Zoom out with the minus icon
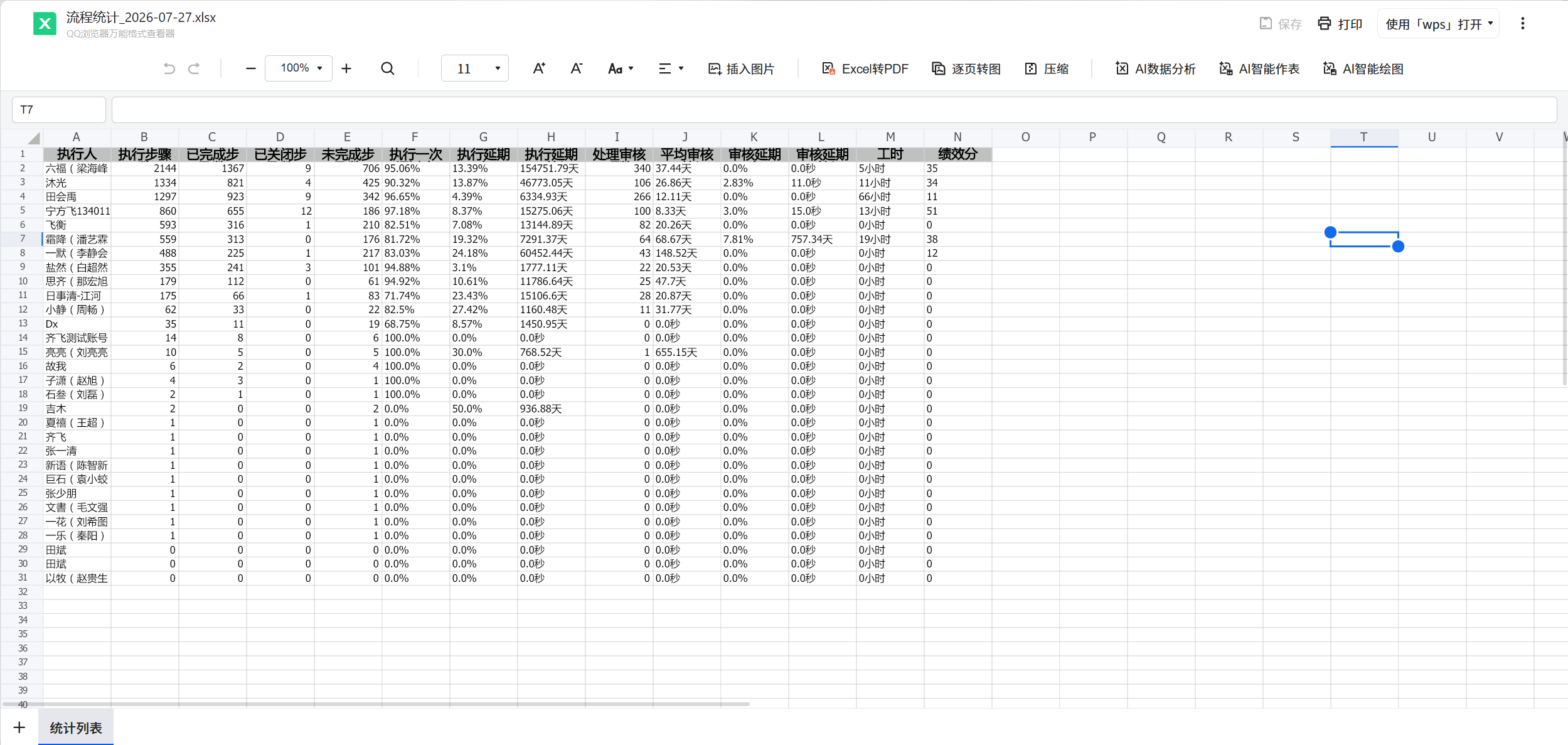The image size is (1568, 745). [250, 68]
